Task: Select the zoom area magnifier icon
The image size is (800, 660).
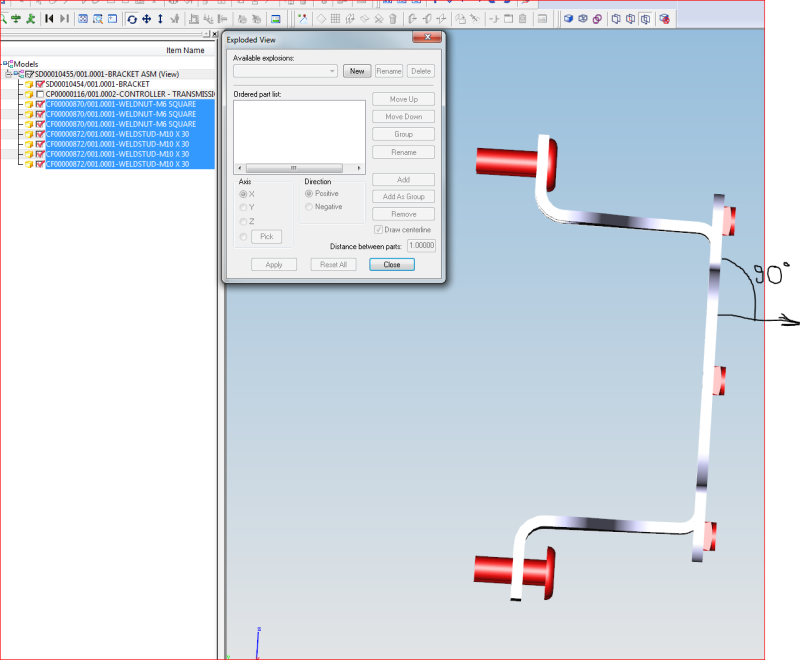Action: tap(97, 19)
